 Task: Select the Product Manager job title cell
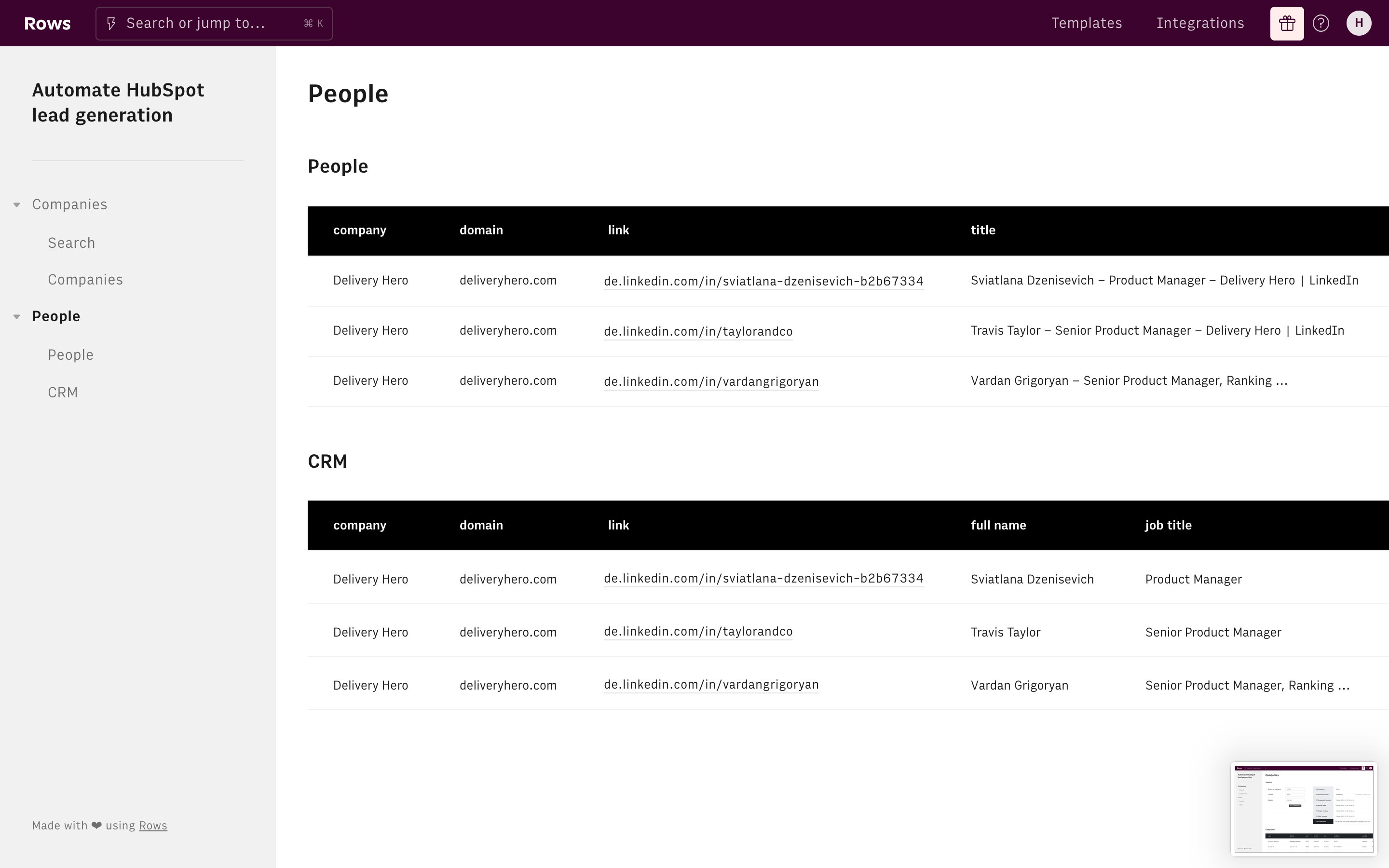[x=1193, y=579]
